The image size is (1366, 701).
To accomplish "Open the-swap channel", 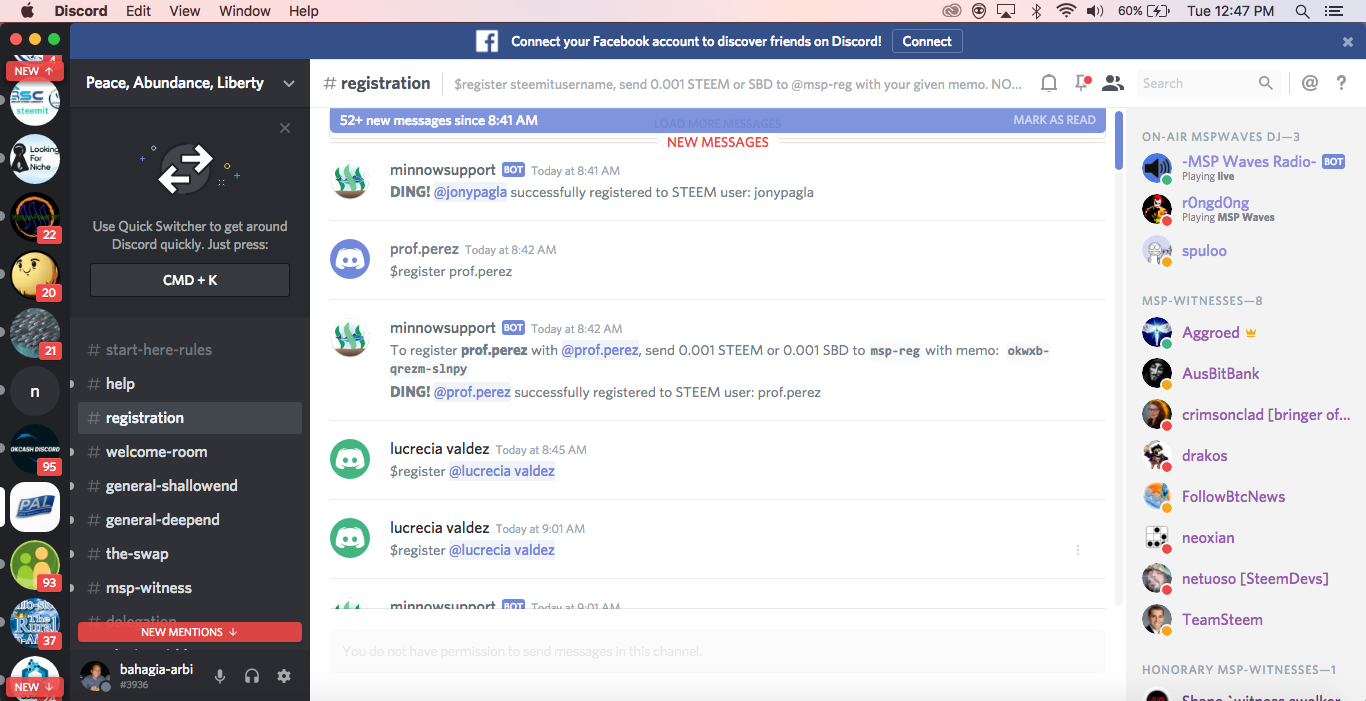I will [190, 554].
